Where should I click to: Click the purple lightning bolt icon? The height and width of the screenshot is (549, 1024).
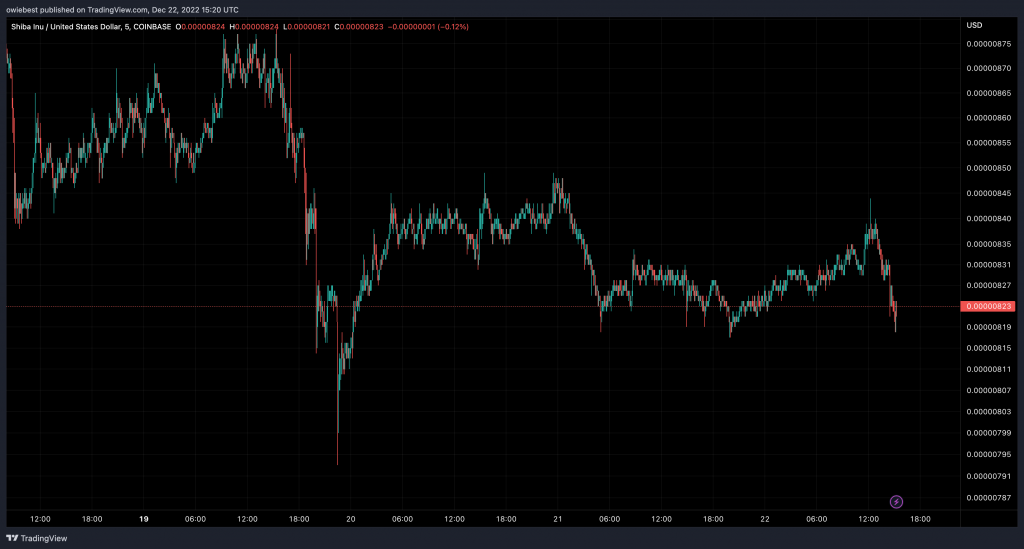(x=897, y=501)
